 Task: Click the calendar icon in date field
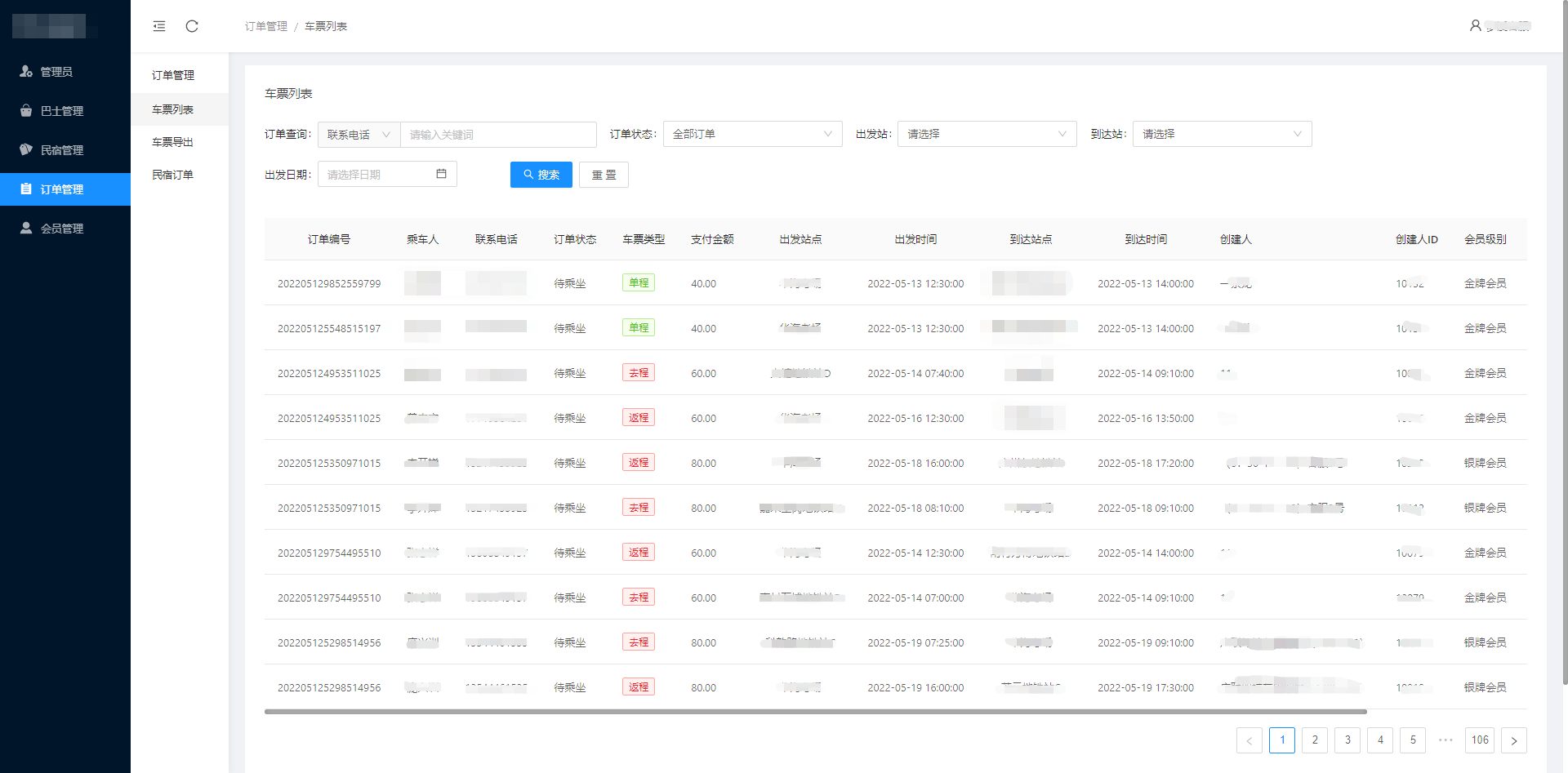441,174
